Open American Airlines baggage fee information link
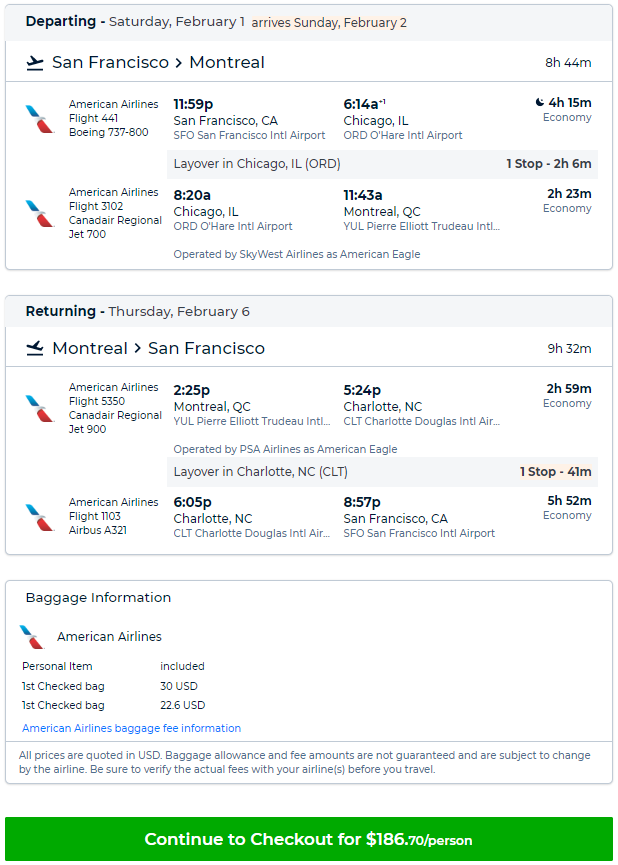 131,729
